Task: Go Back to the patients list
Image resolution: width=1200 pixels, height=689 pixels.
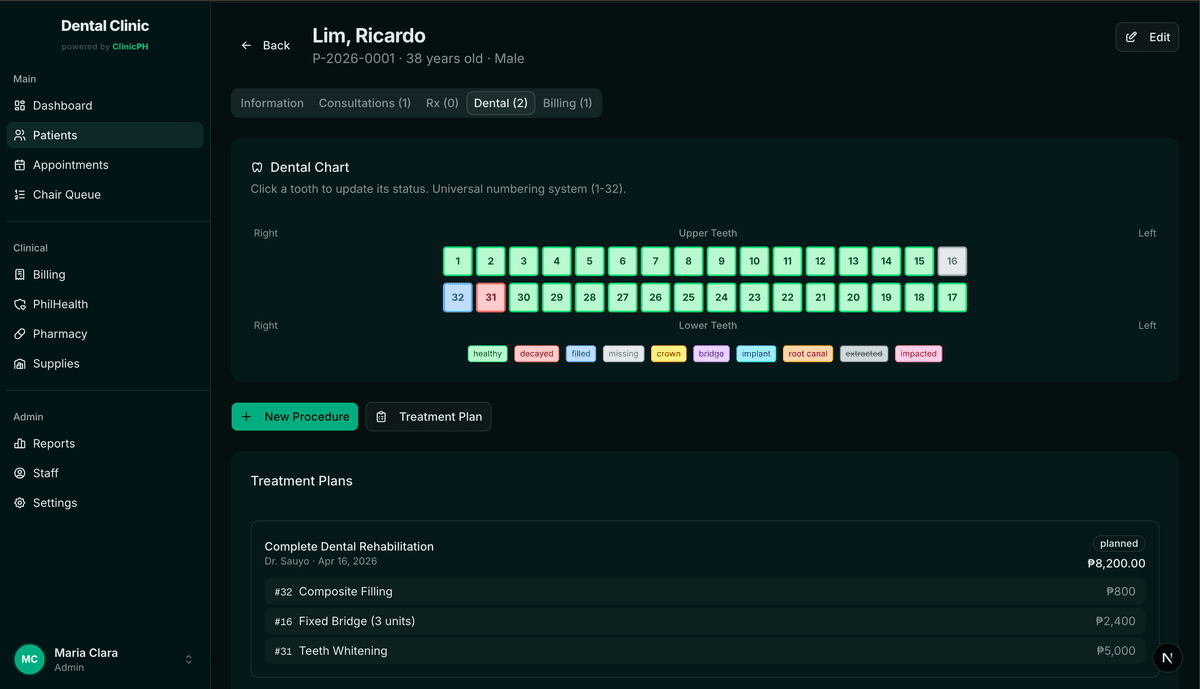Action: point(265,46)
